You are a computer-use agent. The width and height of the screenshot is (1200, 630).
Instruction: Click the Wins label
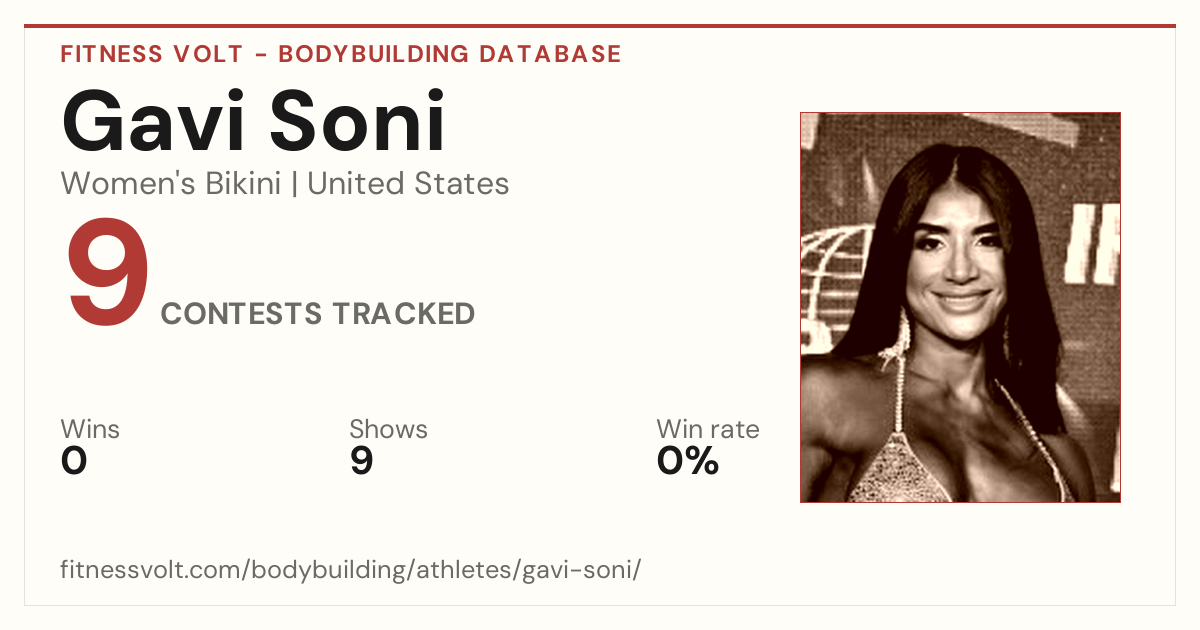pyautogui.click(x=90, y=429)
